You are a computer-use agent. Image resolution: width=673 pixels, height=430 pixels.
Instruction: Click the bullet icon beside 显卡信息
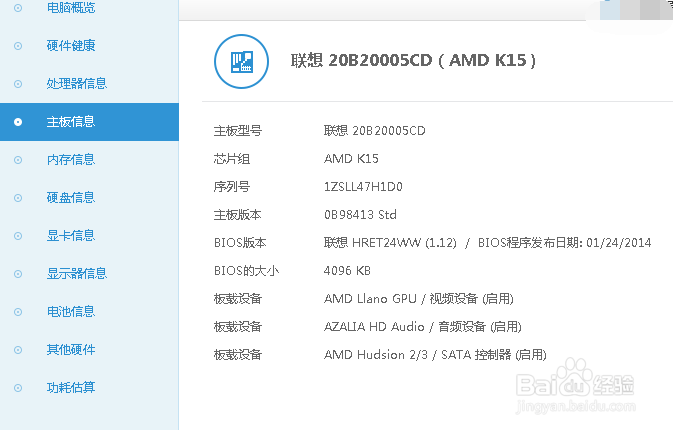pos(18,236)
